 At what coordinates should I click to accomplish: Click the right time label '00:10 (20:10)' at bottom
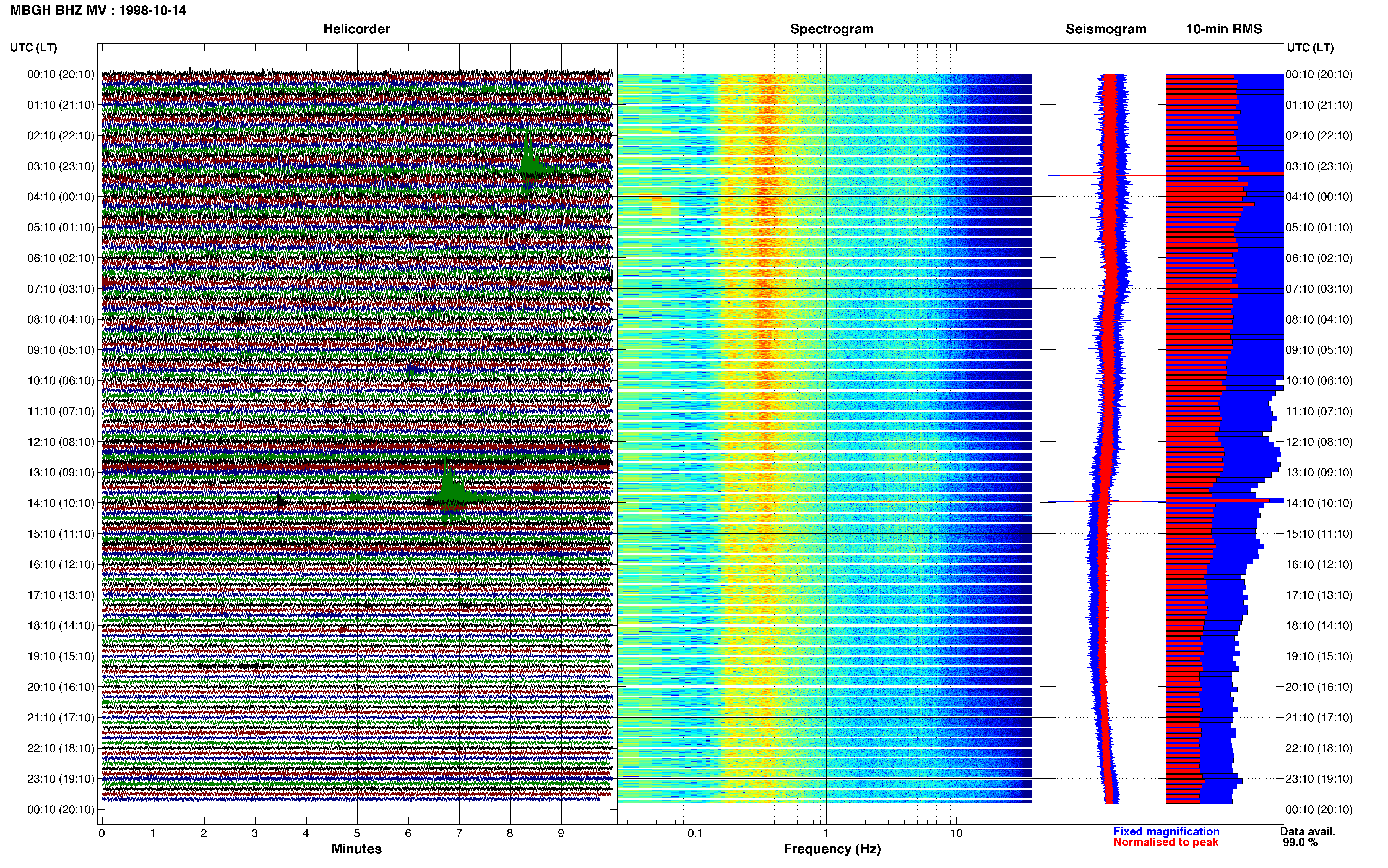point(1319,809)
